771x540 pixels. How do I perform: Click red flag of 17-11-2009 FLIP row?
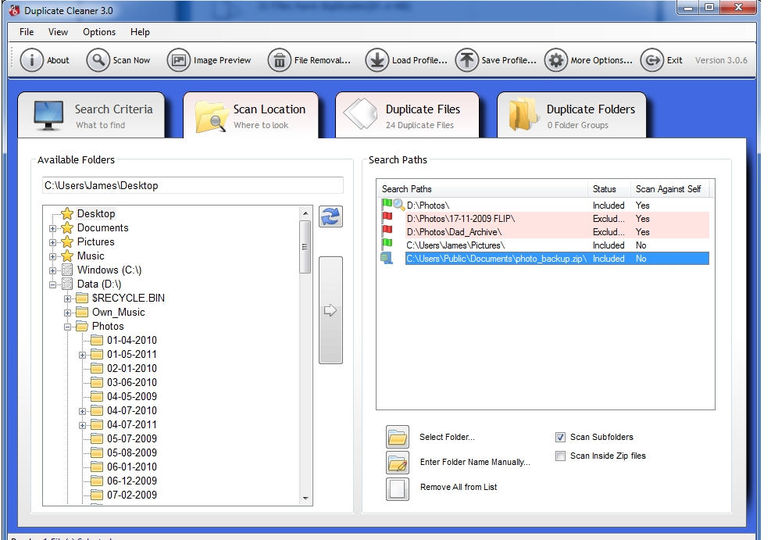(387, 217)
